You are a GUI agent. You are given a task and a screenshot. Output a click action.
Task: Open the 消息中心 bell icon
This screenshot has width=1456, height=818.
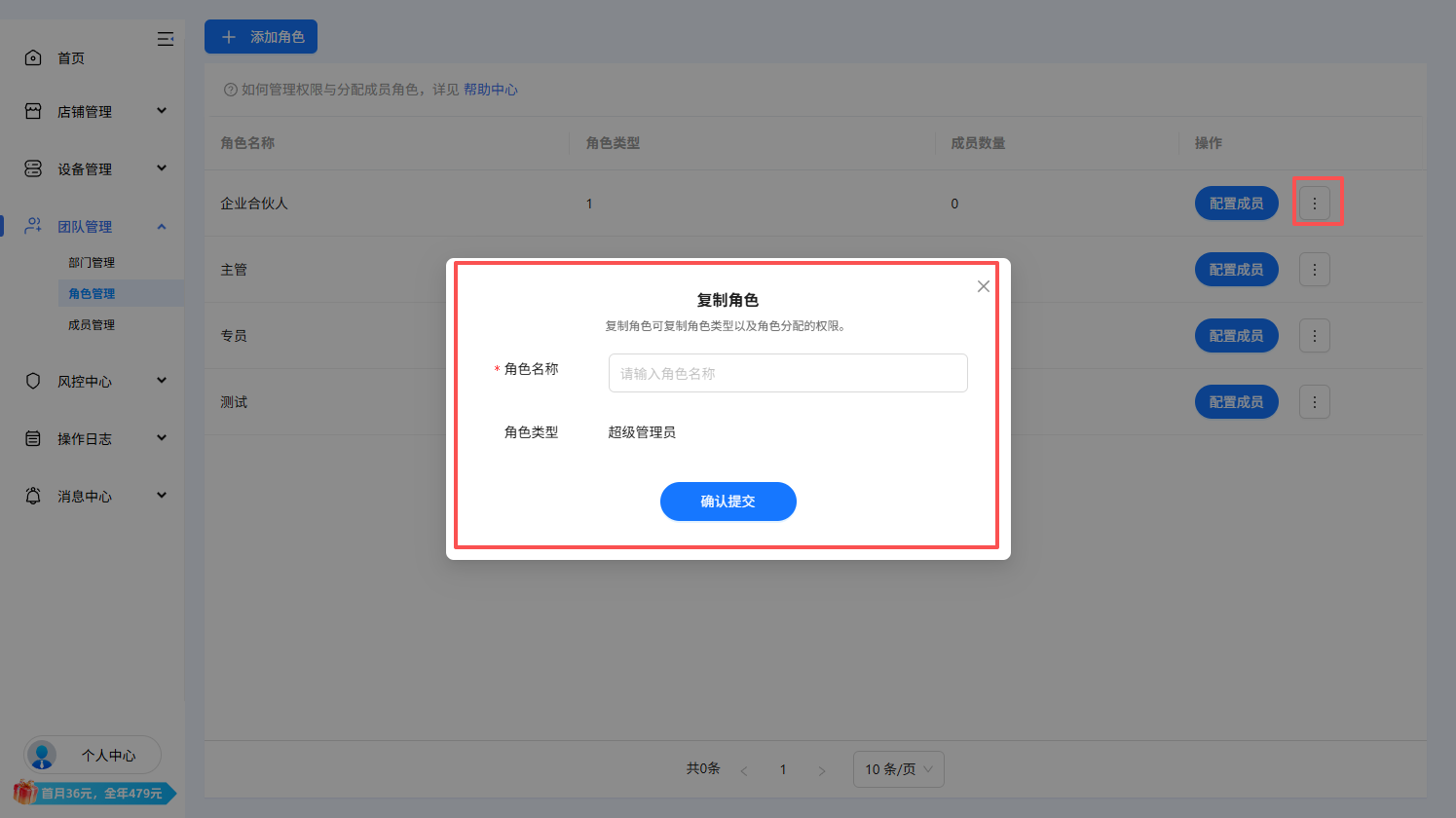(32, 495)
